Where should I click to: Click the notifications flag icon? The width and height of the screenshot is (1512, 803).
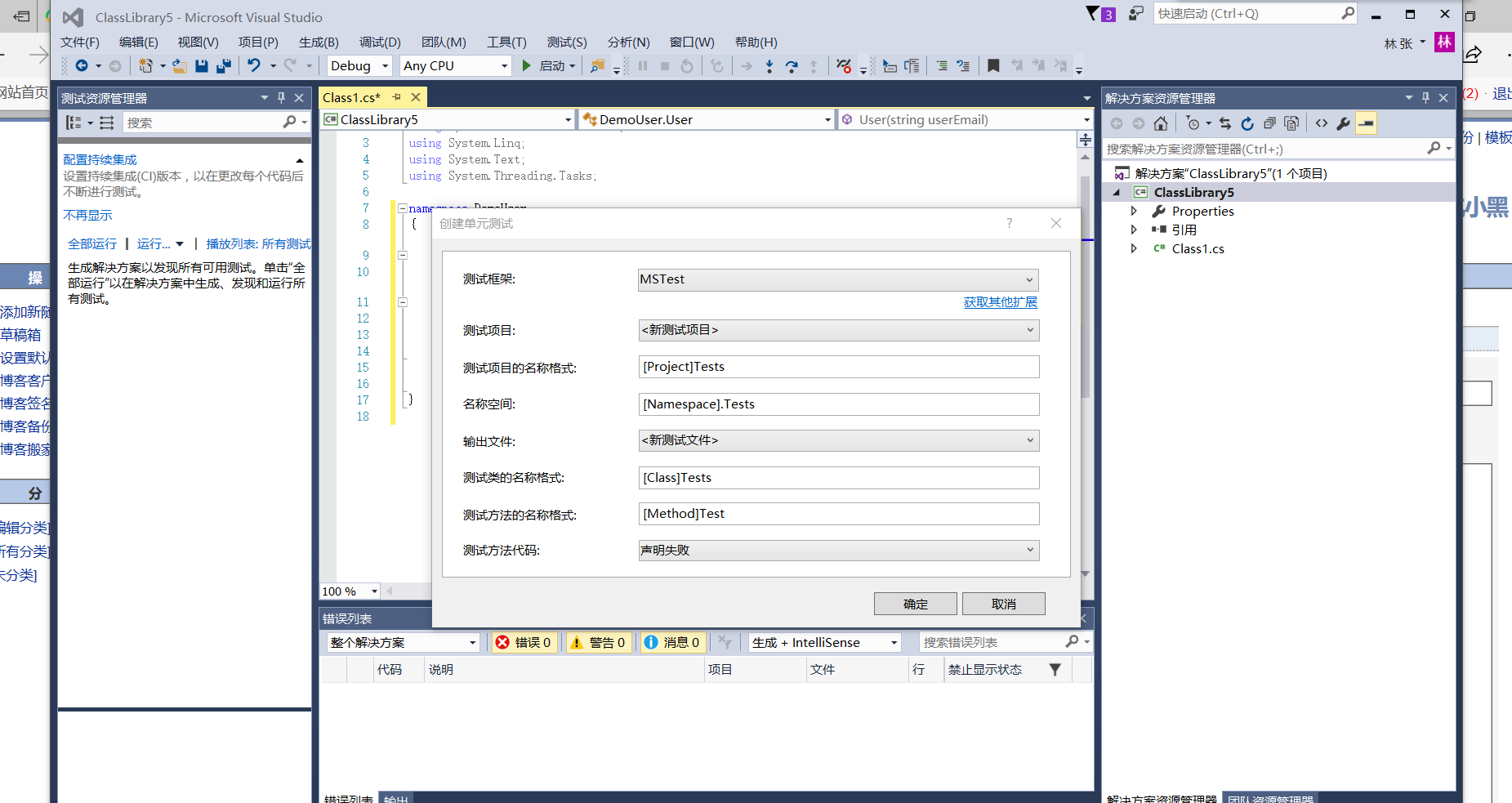point(1093,14)
